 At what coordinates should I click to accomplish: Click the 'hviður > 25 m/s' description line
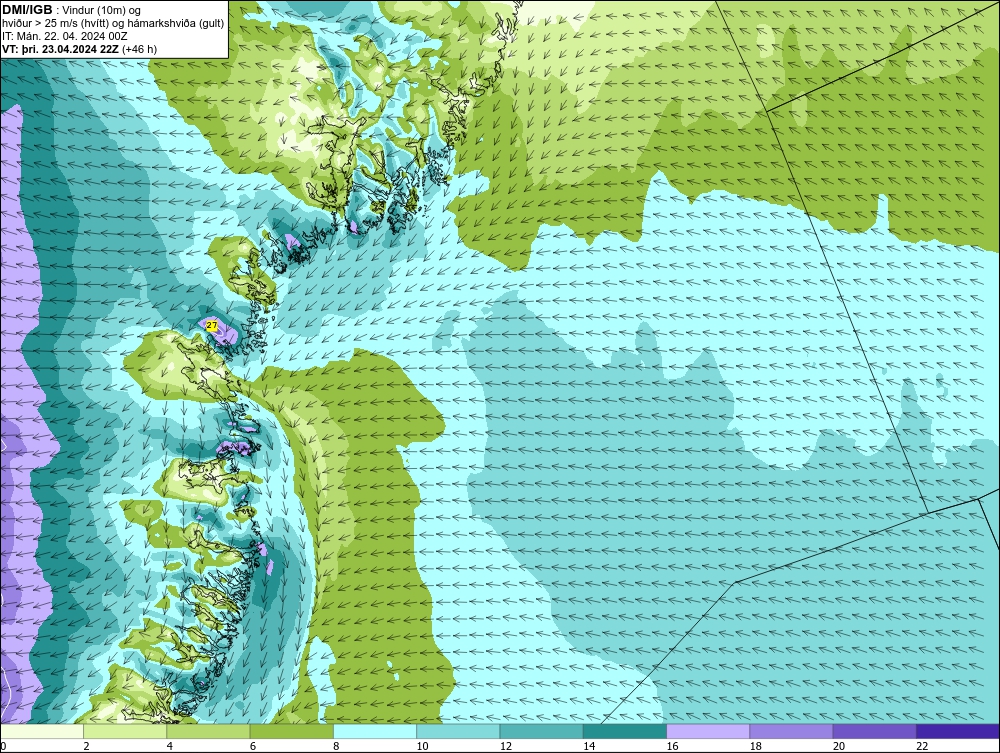point(113,24)
